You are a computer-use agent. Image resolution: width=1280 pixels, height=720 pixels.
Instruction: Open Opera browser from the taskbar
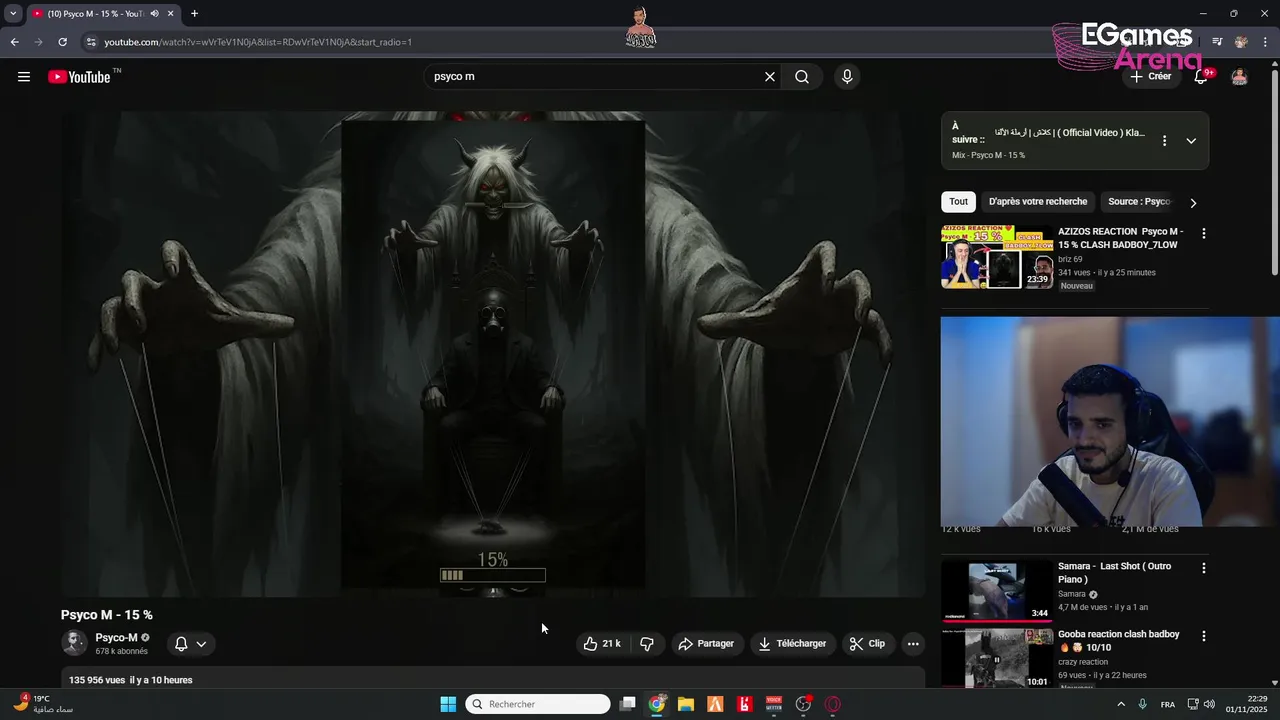(x=832, y=704)
